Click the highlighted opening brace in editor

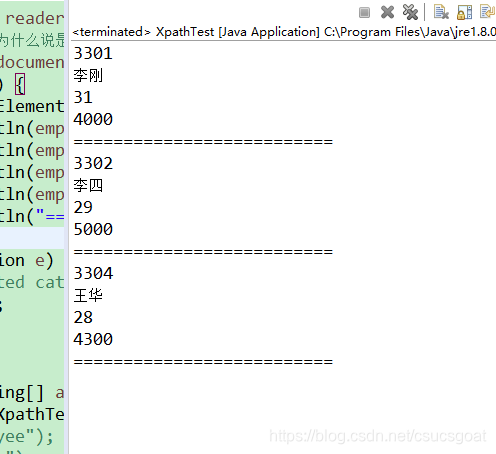coord(20,85)
